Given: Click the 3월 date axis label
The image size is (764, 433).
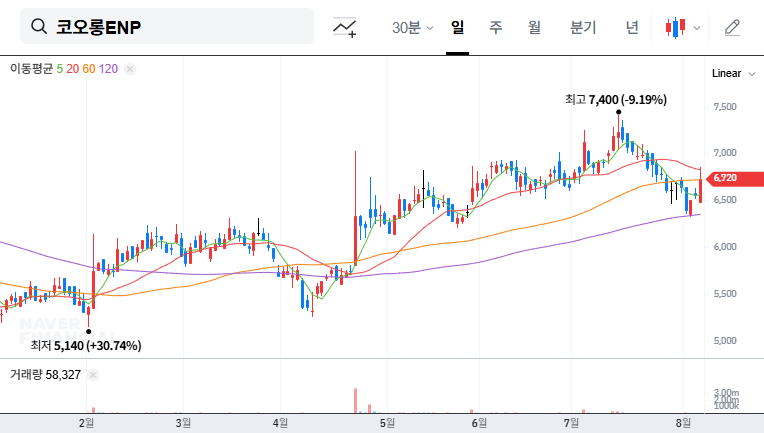Looking at the screenshot, I should click(183, 423).
